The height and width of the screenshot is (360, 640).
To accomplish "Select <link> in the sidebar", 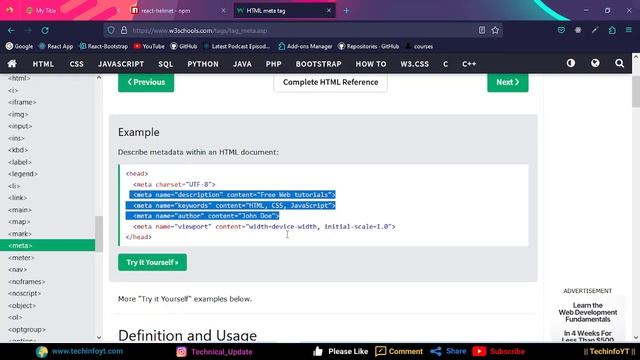I will pos(17,198).
